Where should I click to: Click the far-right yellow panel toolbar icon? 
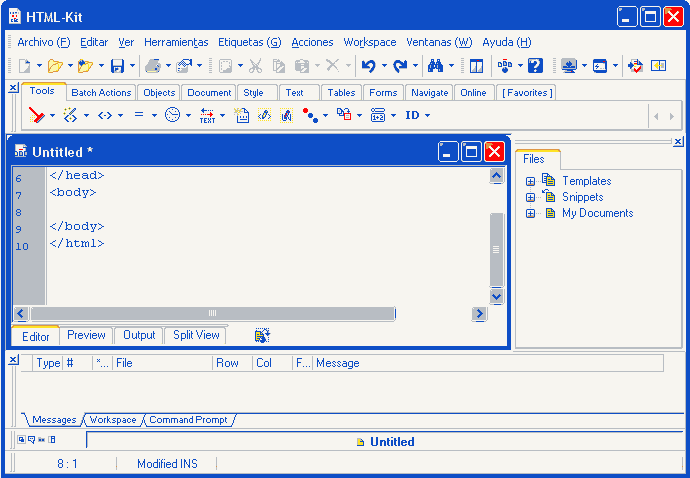[658, 66]
